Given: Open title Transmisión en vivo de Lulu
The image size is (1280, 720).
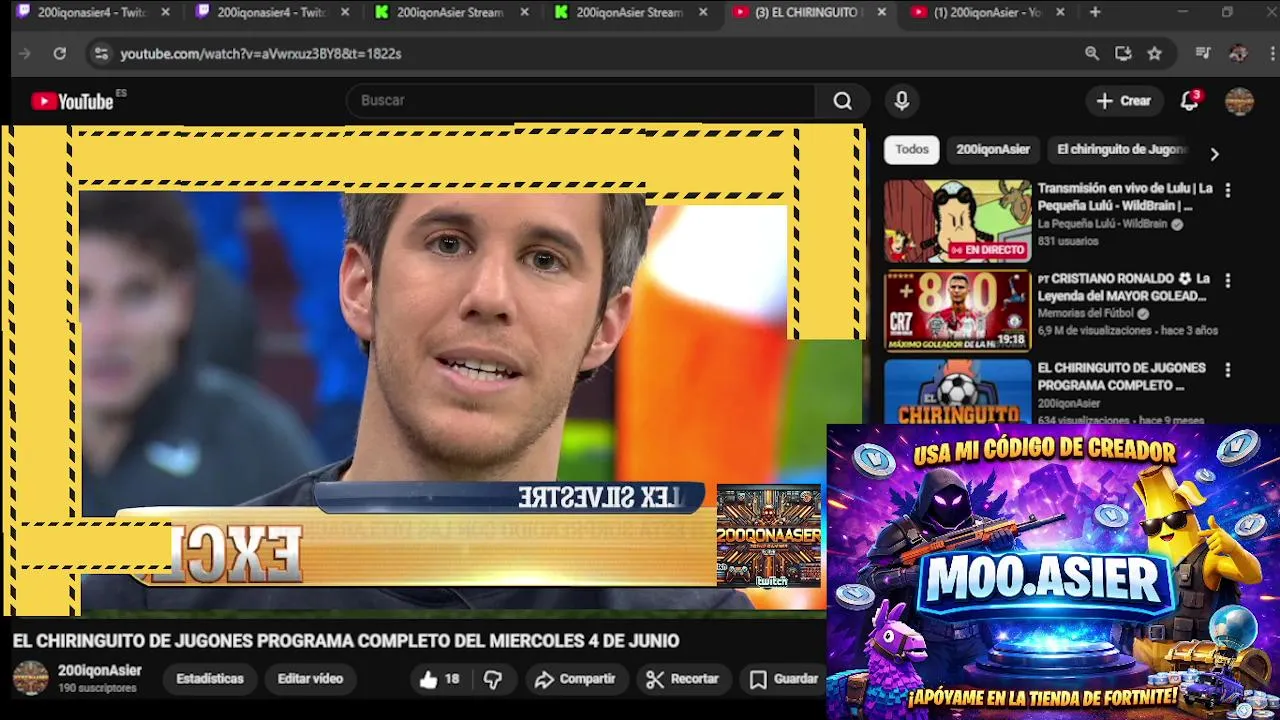Looking at the screenshot, I should (1125, 197).
